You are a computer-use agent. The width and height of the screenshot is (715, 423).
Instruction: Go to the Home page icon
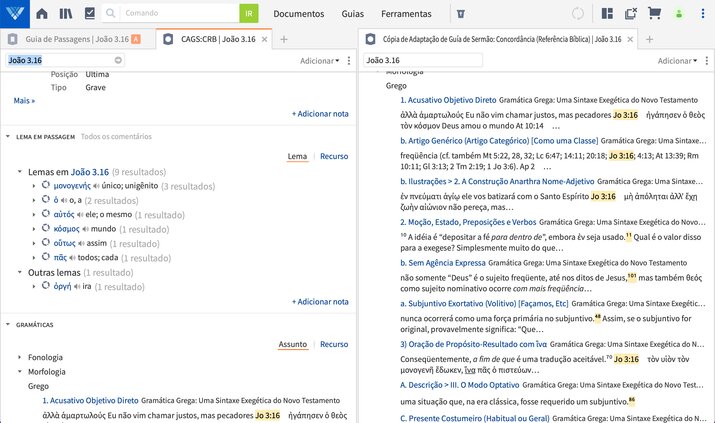(x=42, y=14)
